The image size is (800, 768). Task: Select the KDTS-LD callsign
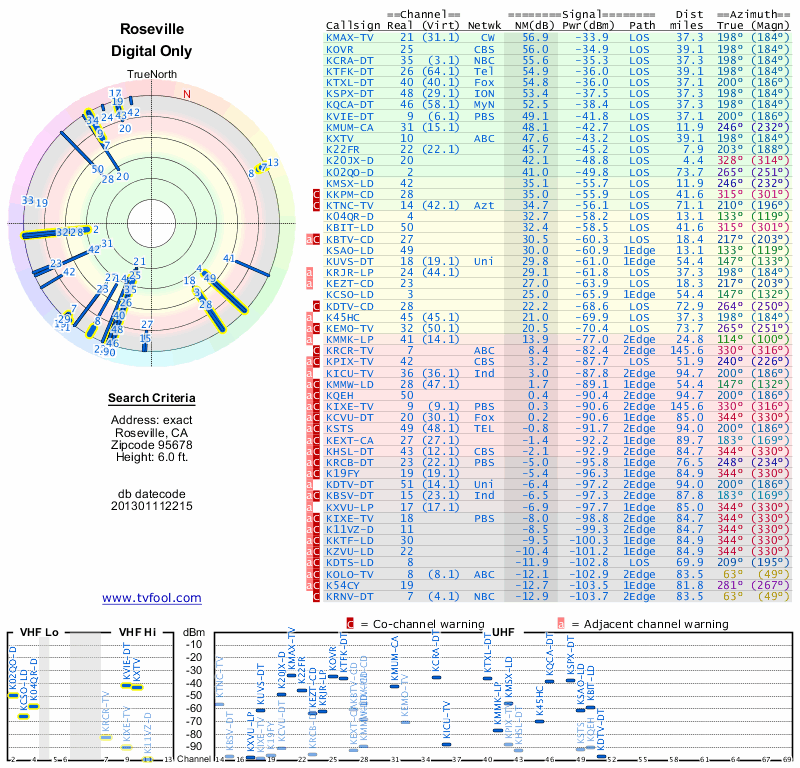[x=349, y=562]
